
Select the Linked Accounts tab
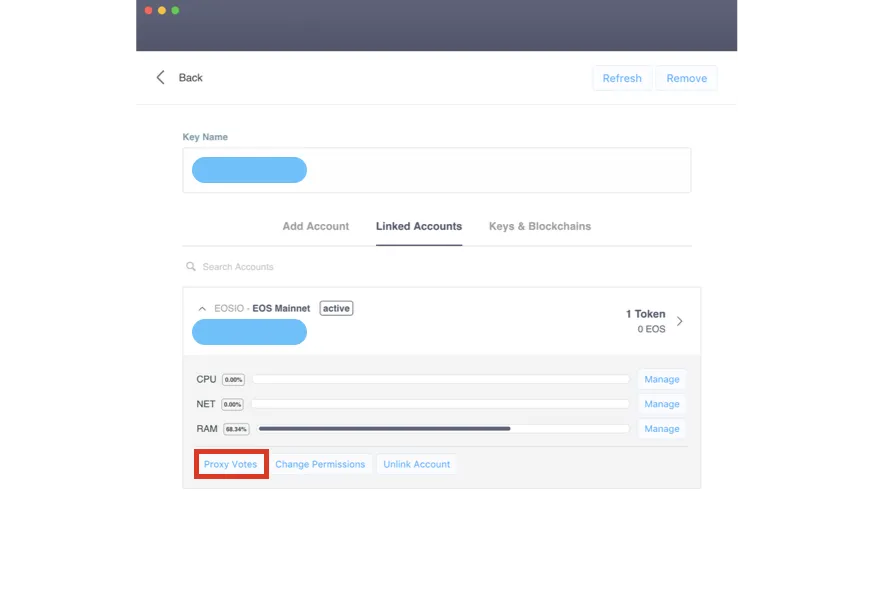pyautogui.click(x=419, y=226)
